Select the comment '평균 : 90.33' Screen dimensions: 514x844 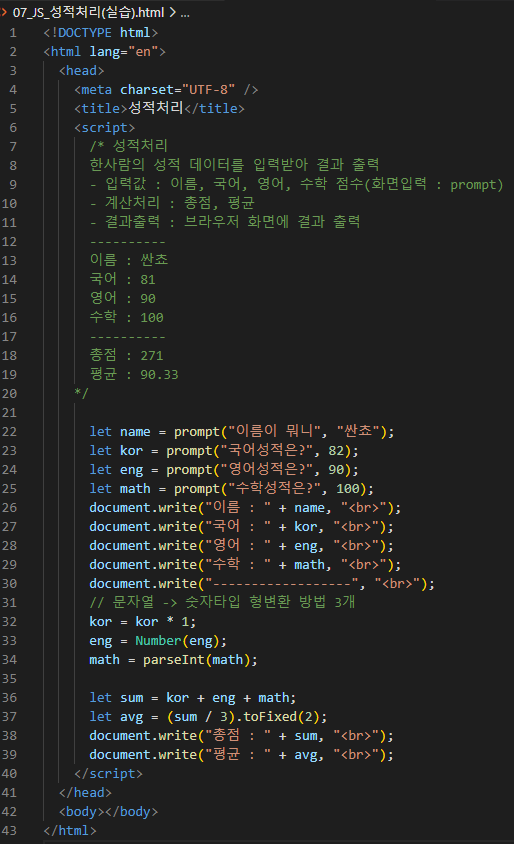pos(134,374)
